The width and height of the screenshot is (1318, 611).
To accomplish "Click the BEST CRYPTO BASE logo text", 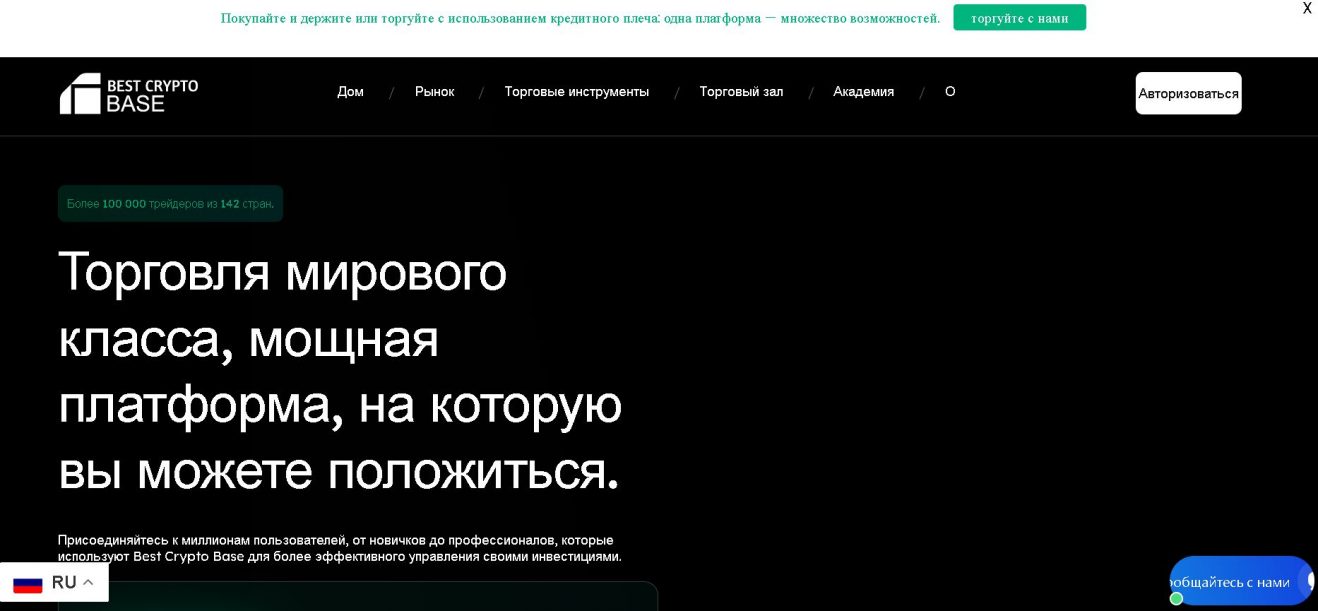I will click(x=152, y=95).
